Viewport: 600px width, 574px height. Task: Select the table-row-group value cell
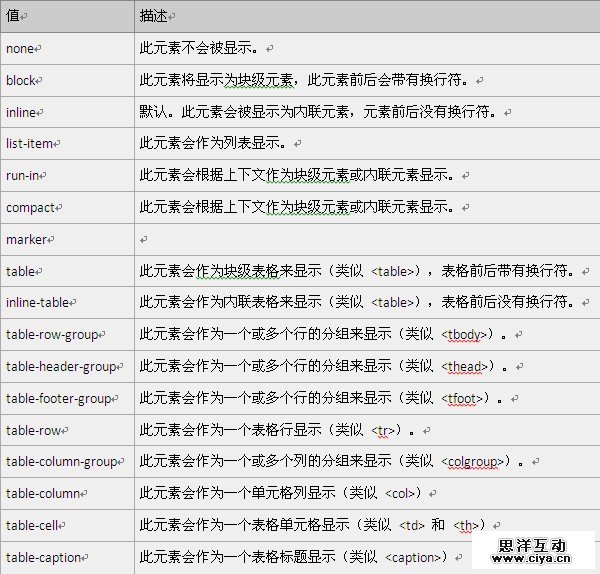[x=68, y=334]
